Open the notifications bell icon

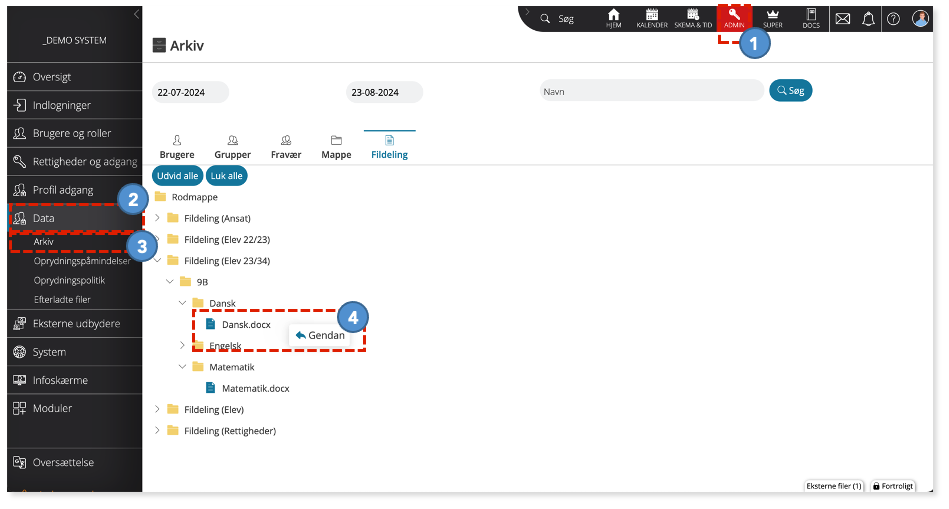point(868,19)
